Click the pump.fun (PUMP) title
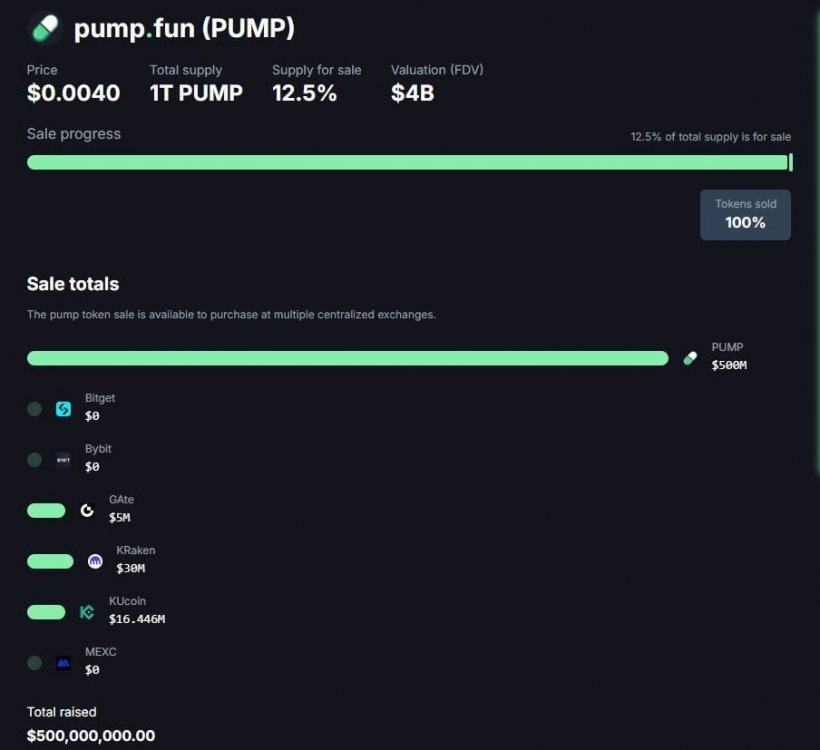Viewport: 820px width, 750px height. (184, 28)
